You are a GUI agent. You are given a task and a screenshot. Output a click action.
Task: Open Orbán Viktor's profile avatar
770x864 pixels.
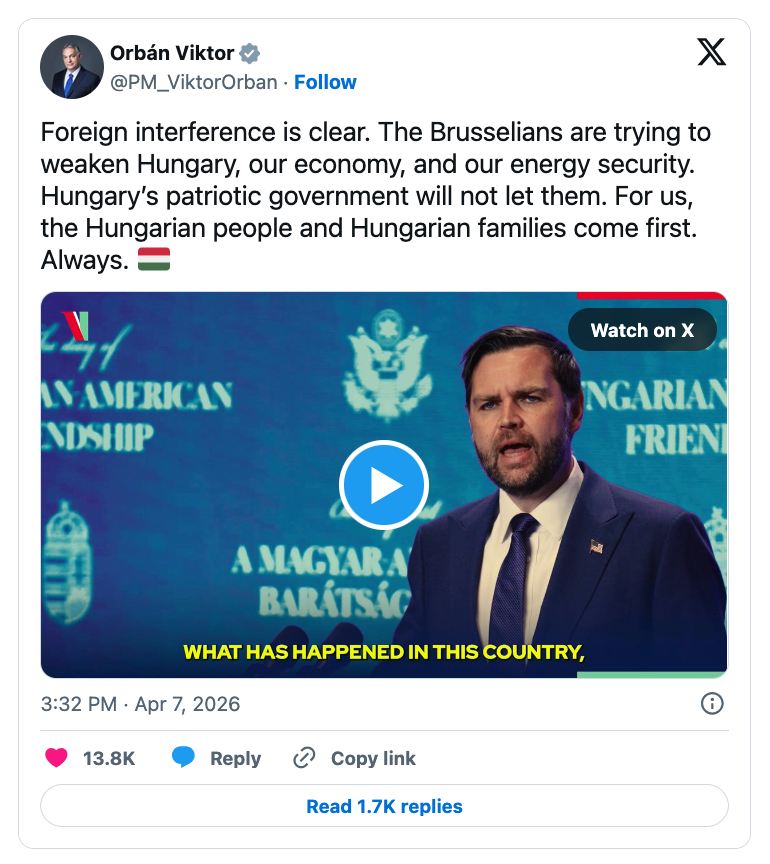coord(72,68)
